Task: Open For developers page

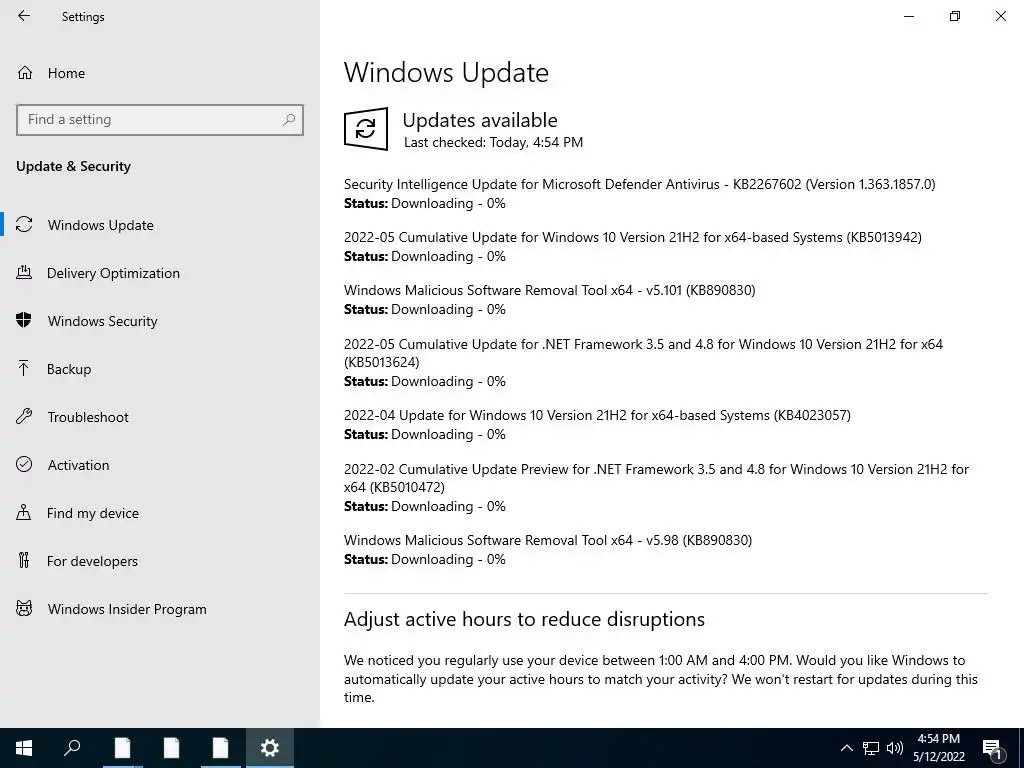Action: coord(92,561)
